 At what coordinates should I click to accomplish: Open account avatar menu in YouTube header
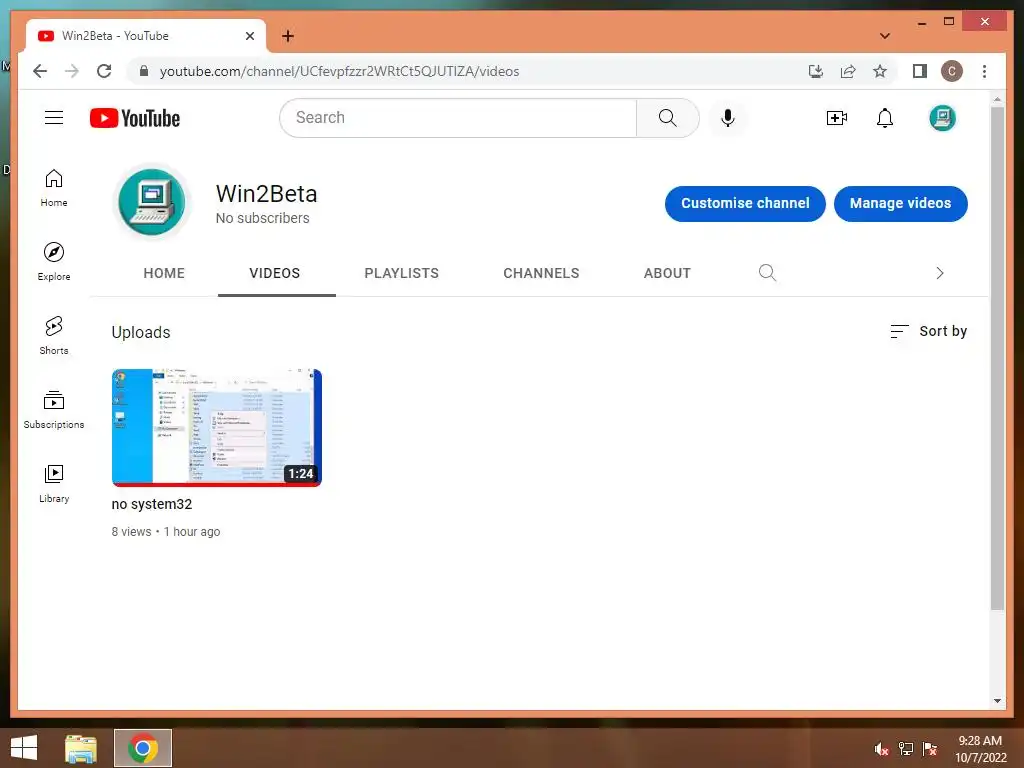(942, 118)
